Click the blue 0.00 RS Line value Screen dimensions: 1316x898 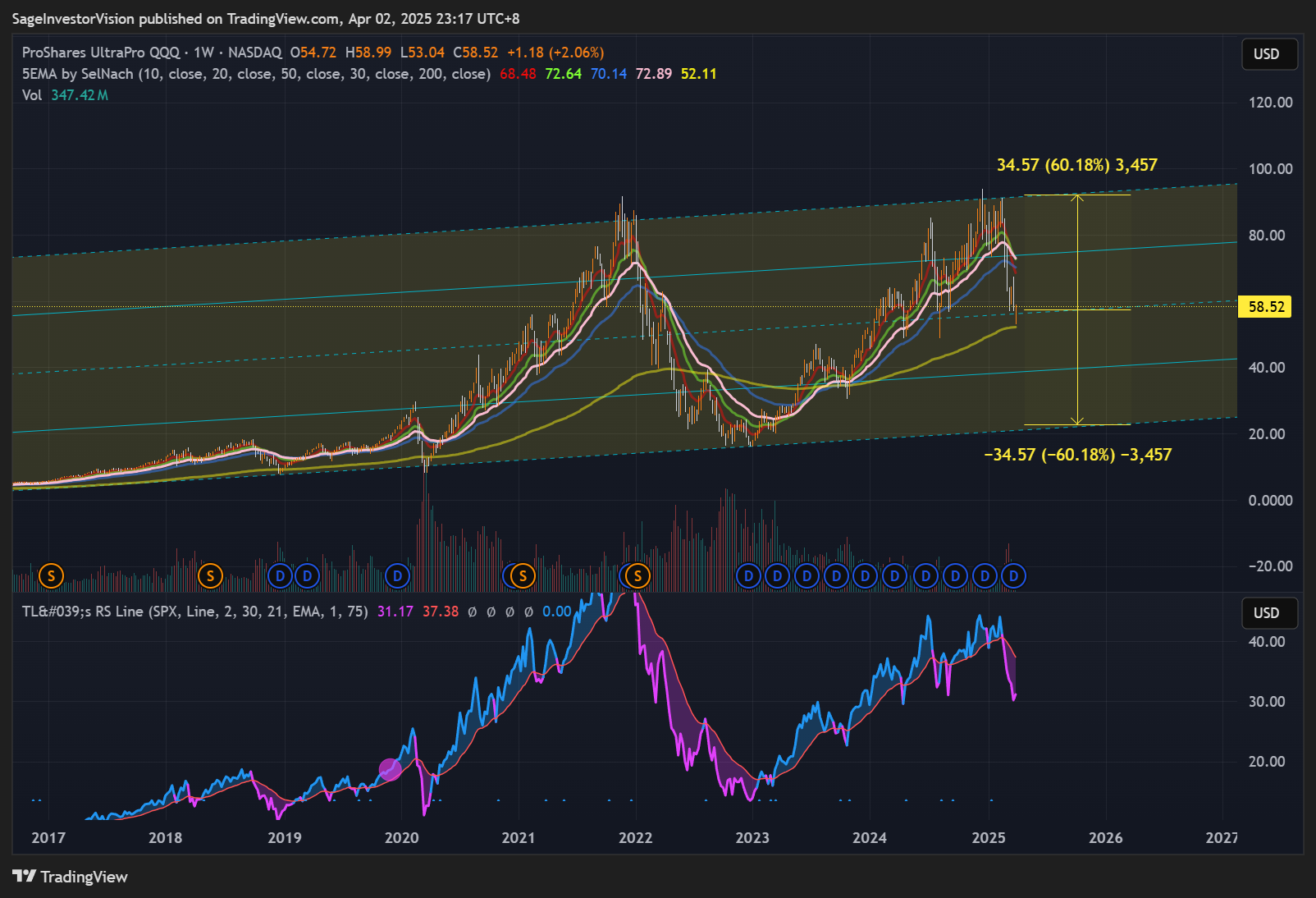pos(557,612)
